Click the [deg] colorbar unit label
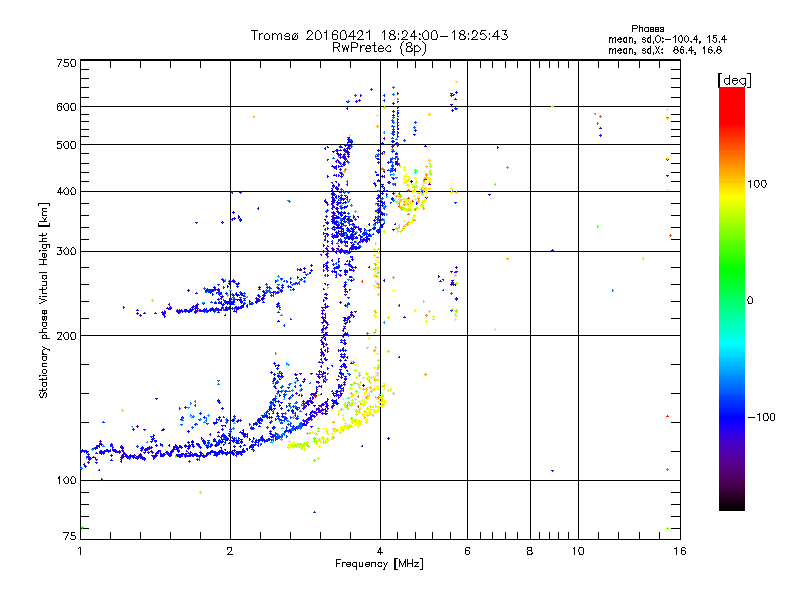This screenshot has height=600, width=800. [x=734, y=80]
